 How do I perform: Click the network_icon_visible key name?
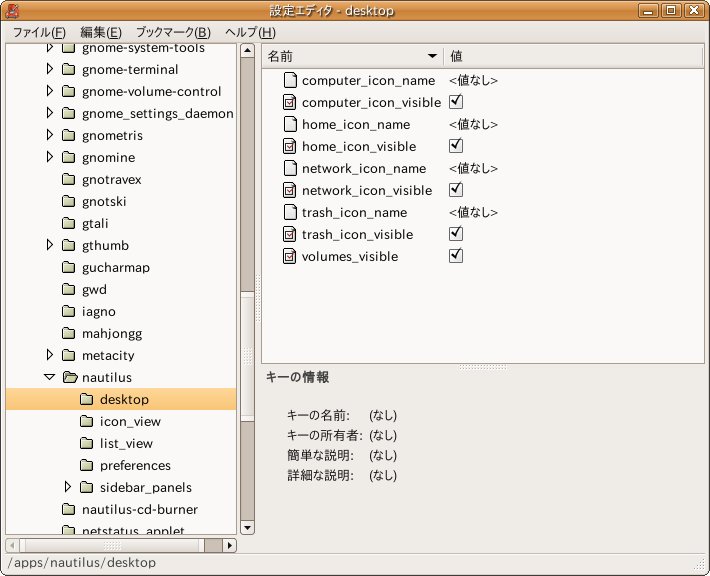pyautogui.click(x=367, y=191)
